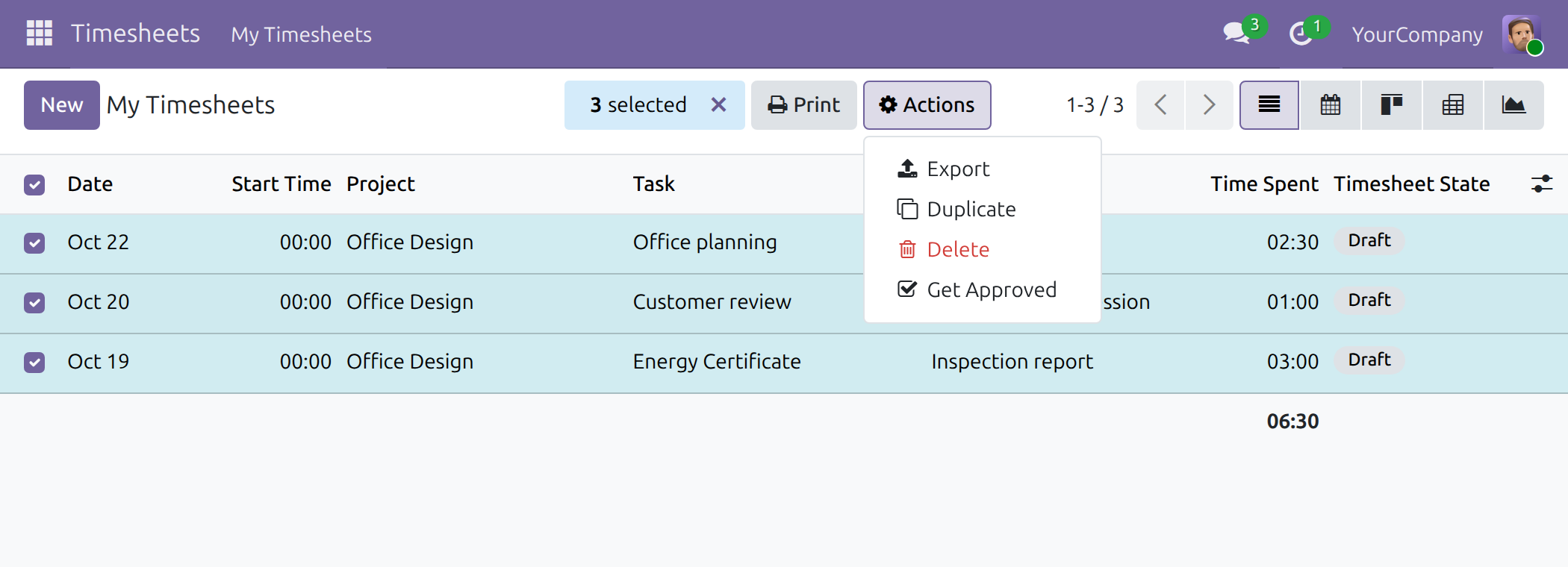Click the Office planning task cell
The image size is (1568, 567).
(x=705, y=242)
